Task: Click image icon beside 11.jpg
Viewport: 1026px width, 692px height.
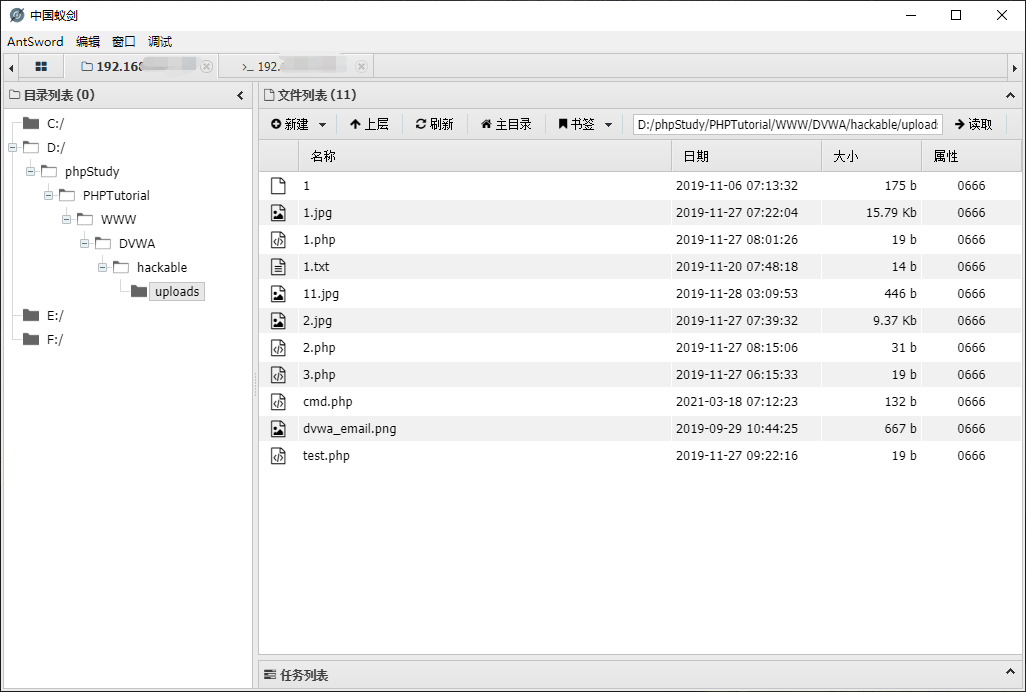Action: tap(278, 294)
